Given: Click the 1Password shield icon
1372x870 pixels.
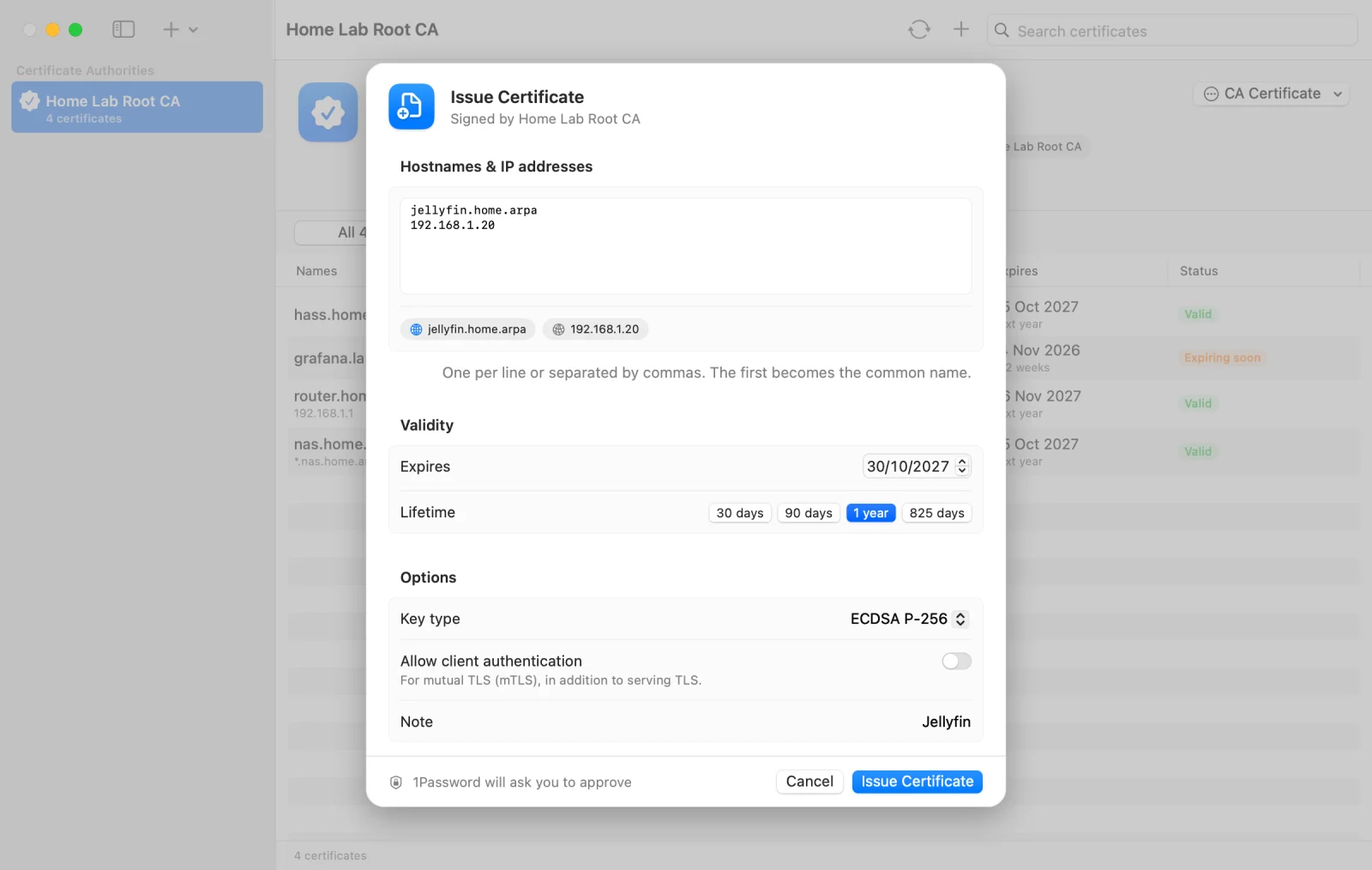Looking at the screenshot, I should click(x=396, y=782).
